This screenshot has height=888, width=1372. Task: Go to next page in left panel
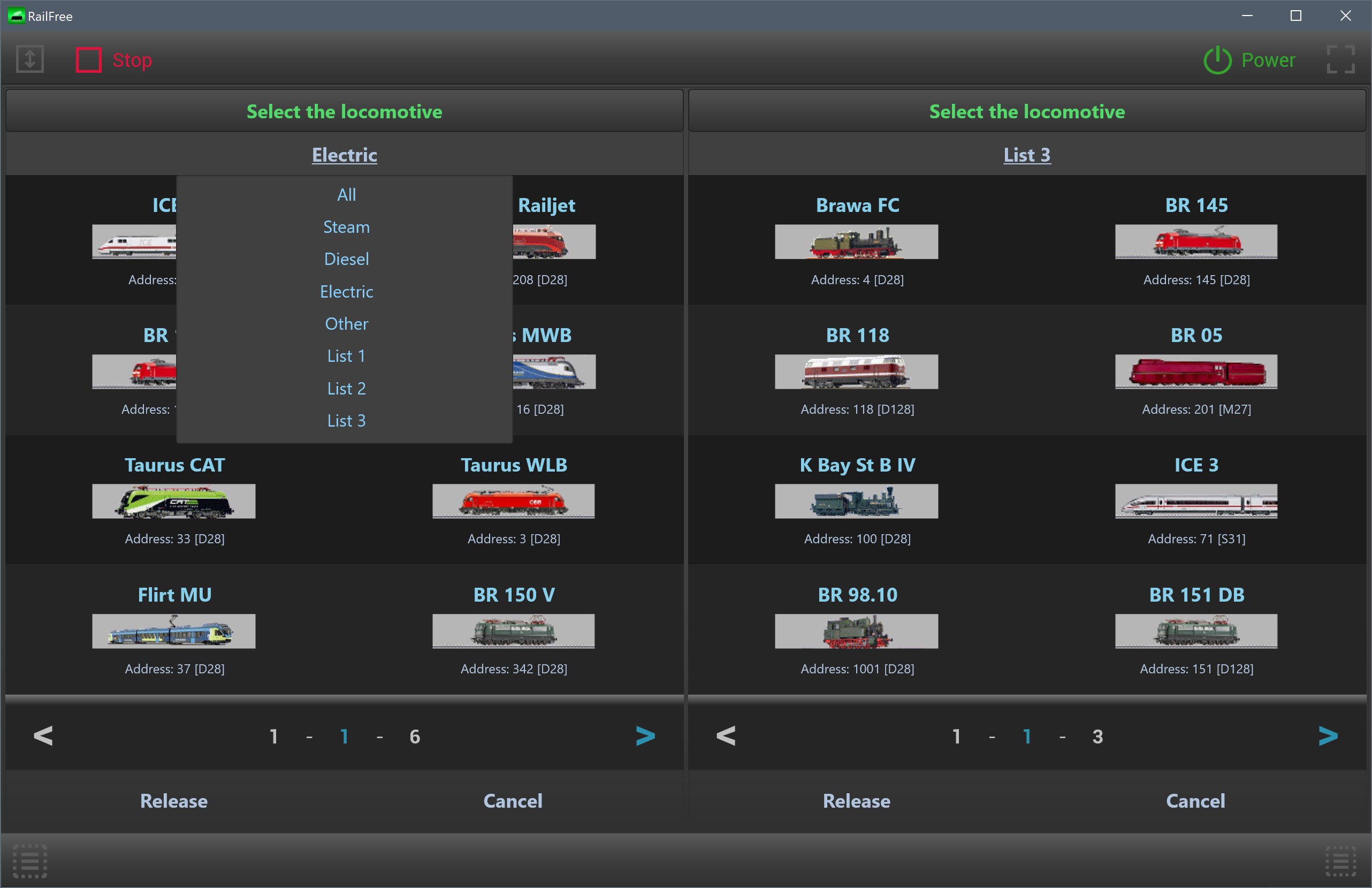[x=645, y=736]
